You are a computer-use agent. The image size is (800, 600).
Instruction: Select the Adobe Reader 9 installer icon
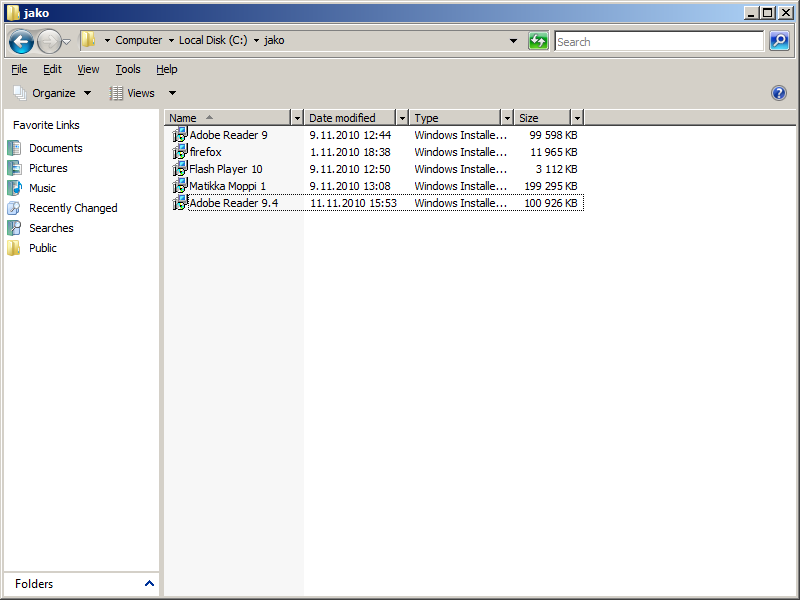[x=180, y=135]
